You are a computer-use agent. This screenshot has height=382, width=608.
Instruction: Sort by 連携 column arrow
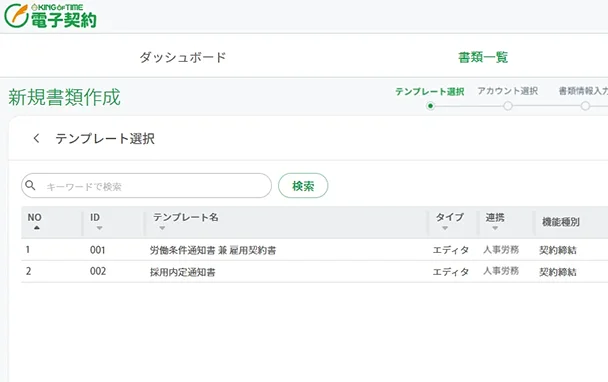click(495, 228)
